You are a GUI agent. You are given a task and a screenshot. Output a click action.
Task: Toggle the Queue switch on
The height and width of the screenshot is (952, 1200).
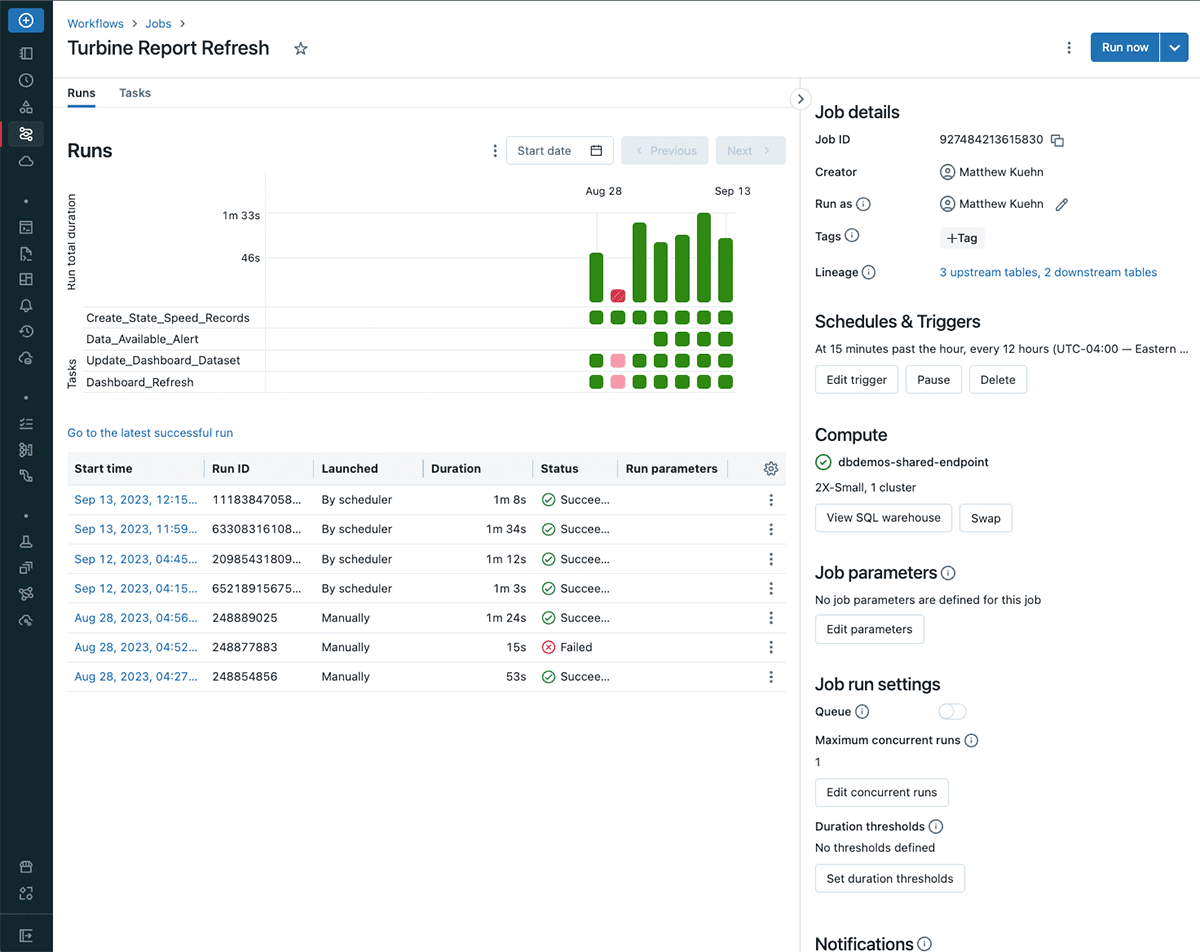(x=952, y=712)
